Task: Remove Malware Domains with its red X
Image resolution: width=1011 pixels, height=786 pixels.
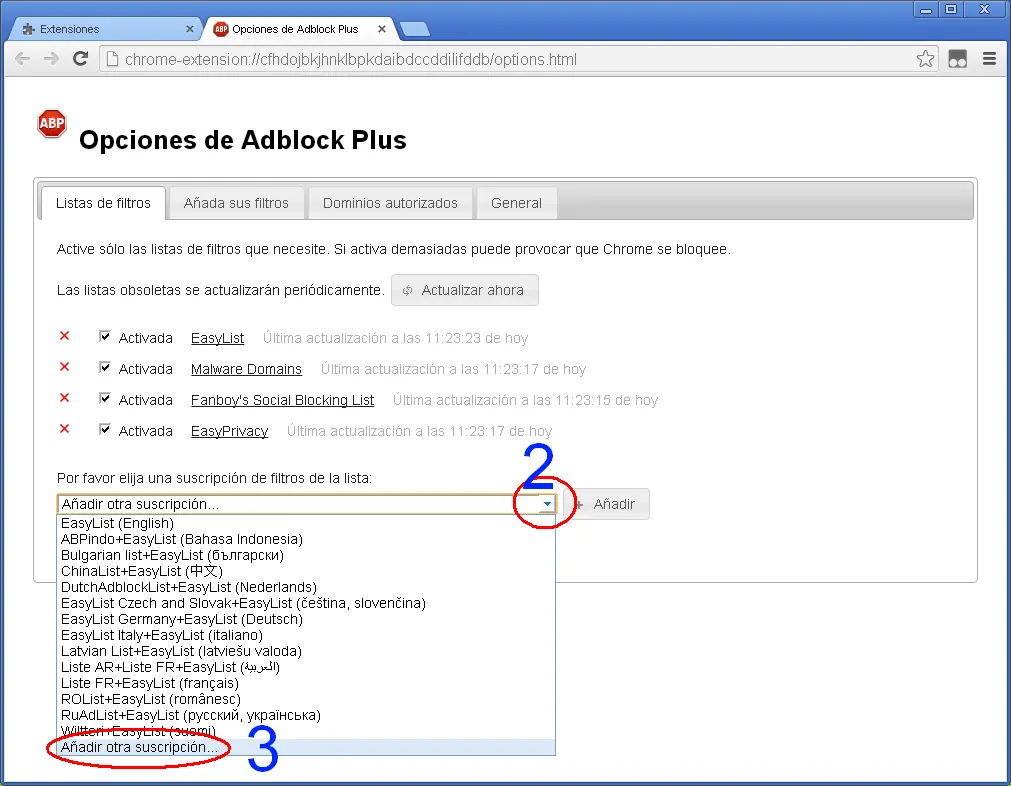Action: (x=64, y=367)
